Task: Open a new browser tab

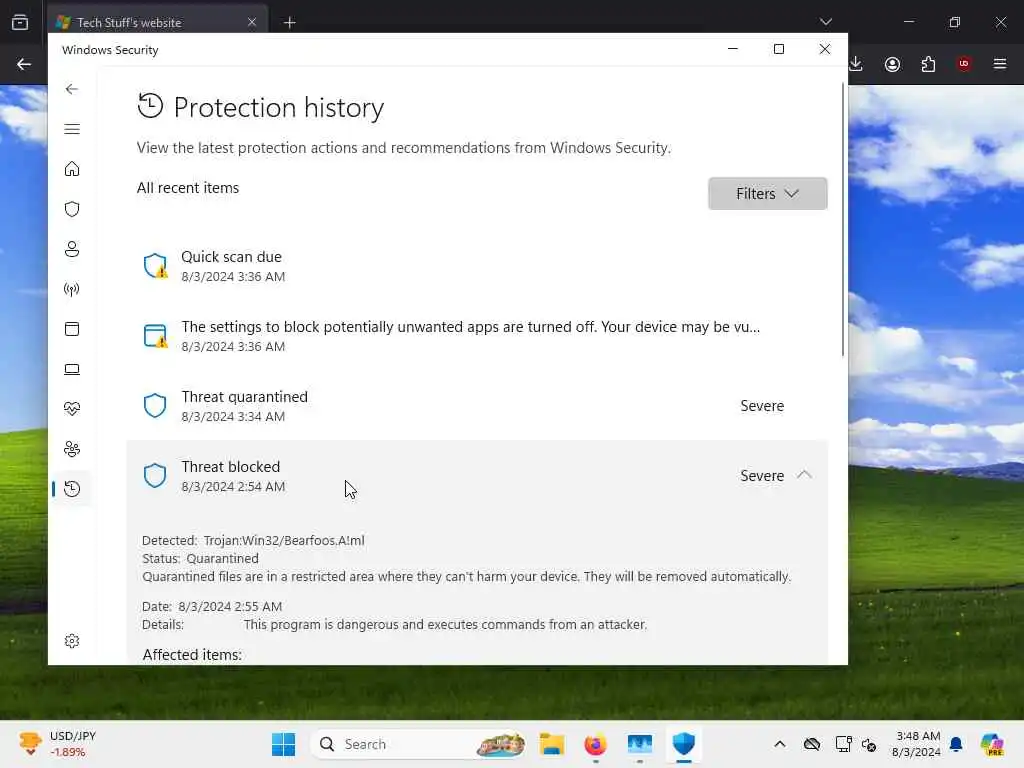Action: (x=289, y=23)
